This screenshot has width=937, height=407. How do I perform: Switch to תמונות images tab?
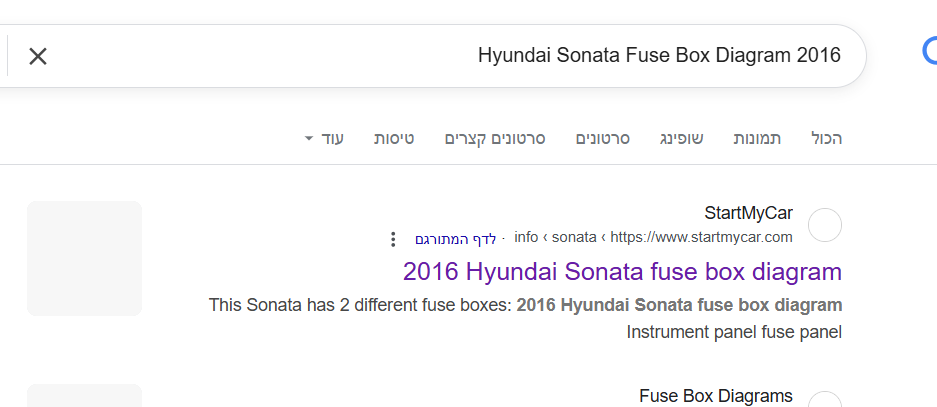pos(757,139)
